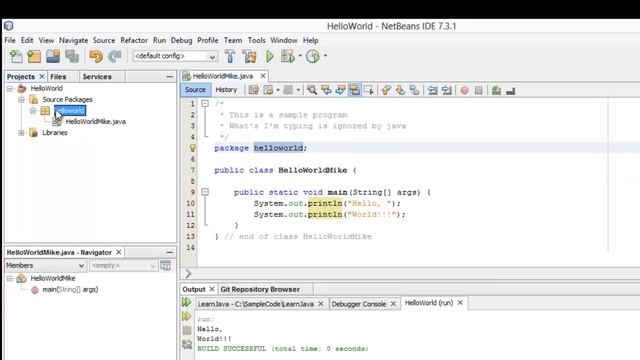This screenshot has width=640, height=360.
Task: Click the Save All toolbar icon
Action: pos(72,56)
